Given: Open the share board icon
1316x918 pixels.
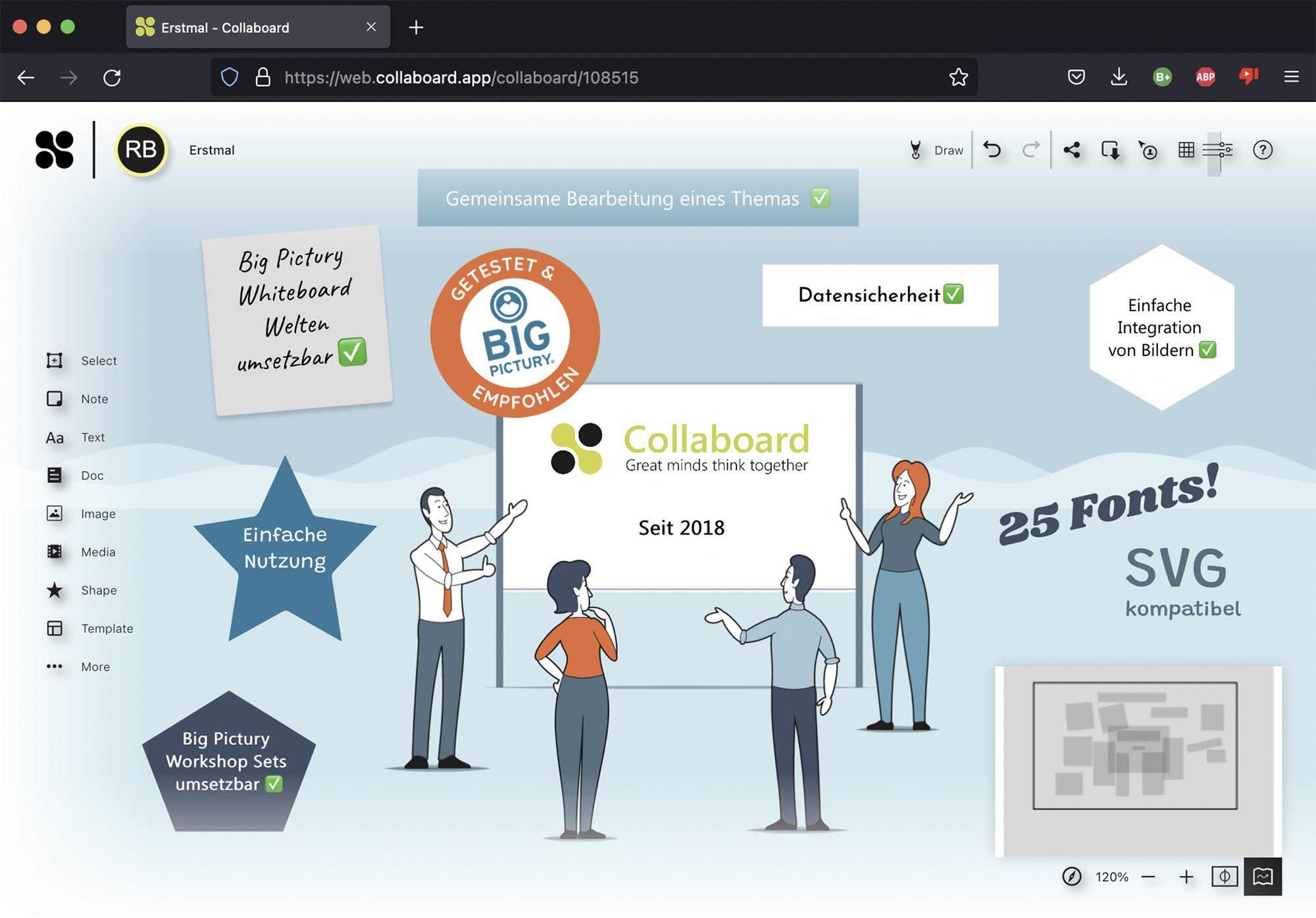Looking at the screenshot, I should point(1072,150).
